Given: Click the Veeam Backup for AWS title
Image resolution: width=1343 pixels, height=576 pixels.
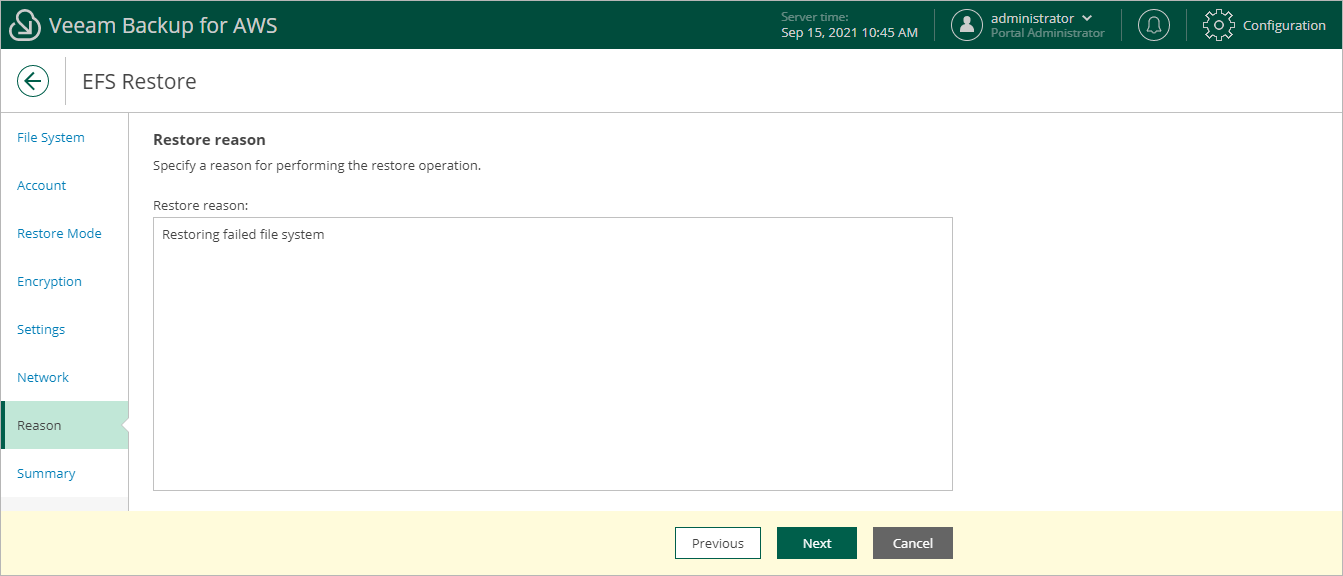Looking at the screenshot, I should (x=163, y=25).
